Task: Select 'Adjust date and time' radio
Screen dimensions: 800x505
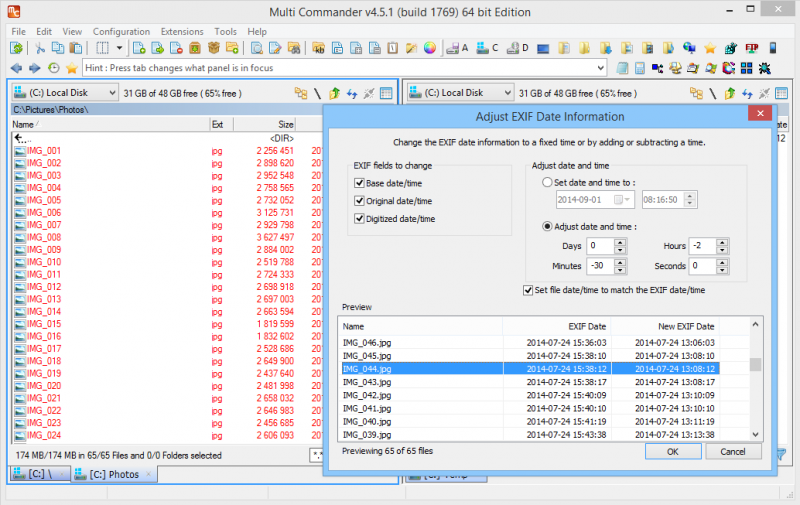Action: coord(547,226)
